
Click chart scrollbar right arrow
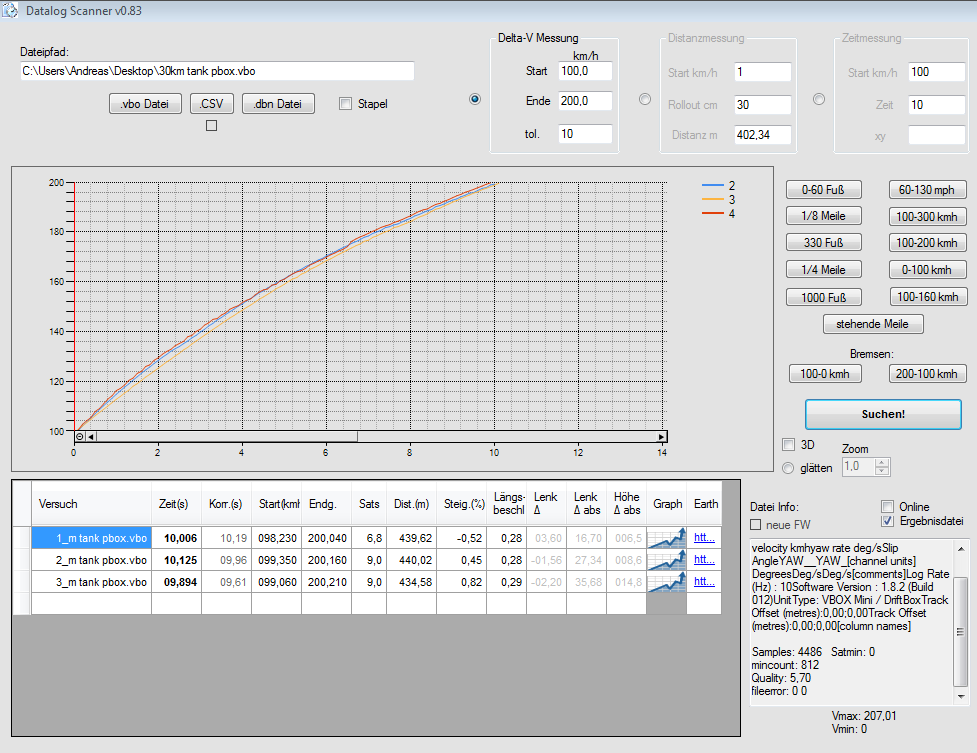coord(661,437)
